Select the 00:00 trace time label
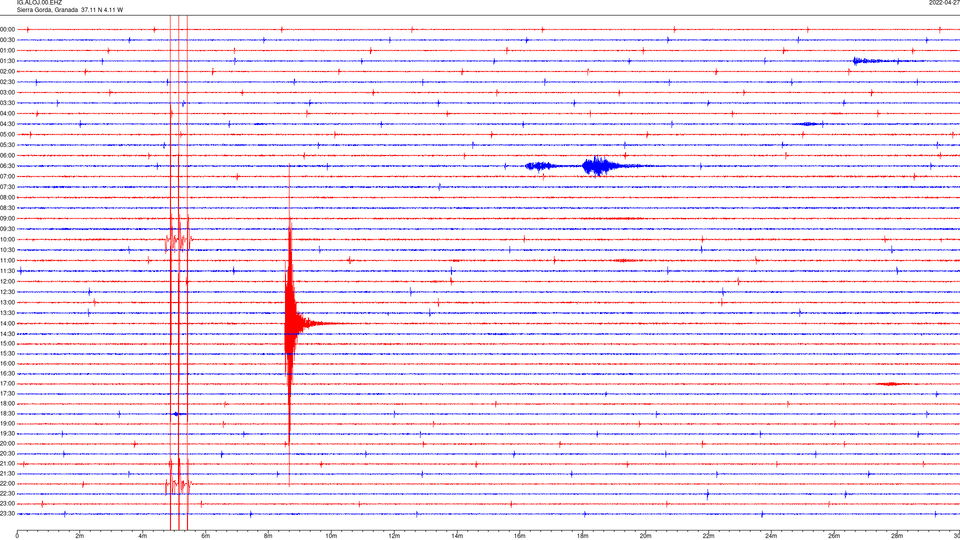This screenshot has height=540, width=960. tap(8, 29)
